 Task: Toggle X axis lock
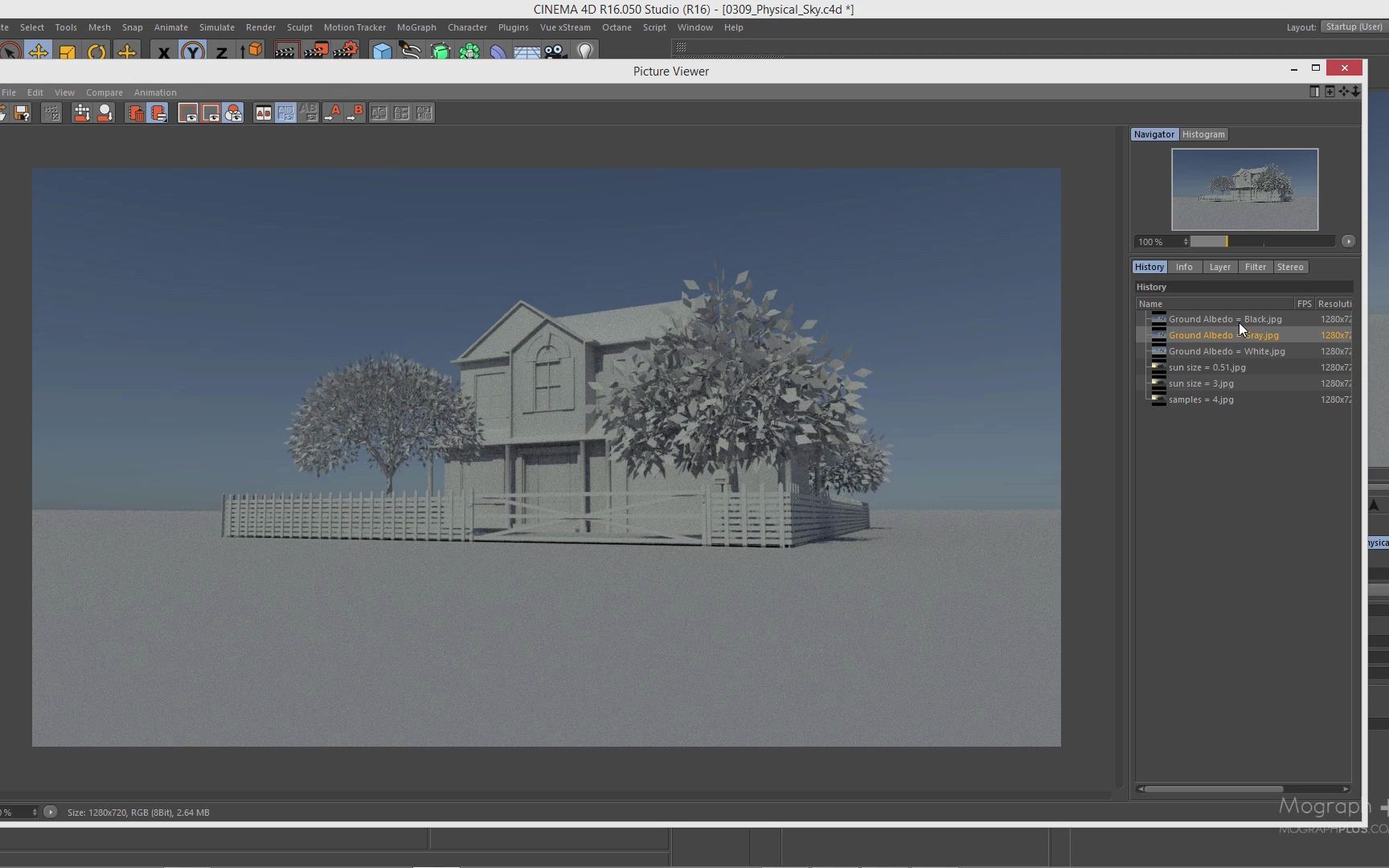pyautogui.click(x=164, y=51)
